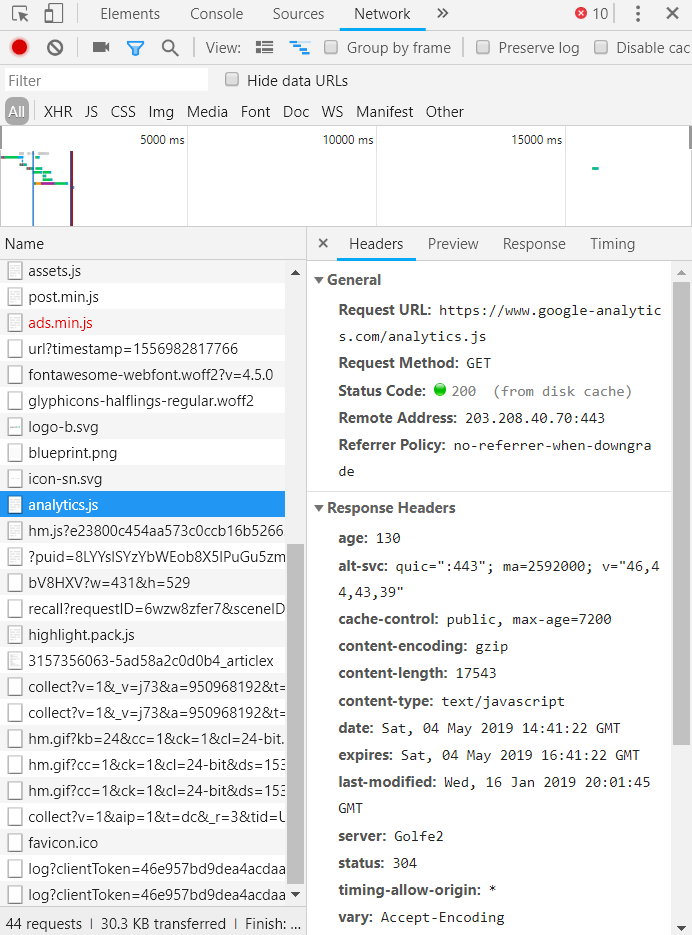692x935 pixels.
Task: Clear the network log
Action: [x=55, y=48]
